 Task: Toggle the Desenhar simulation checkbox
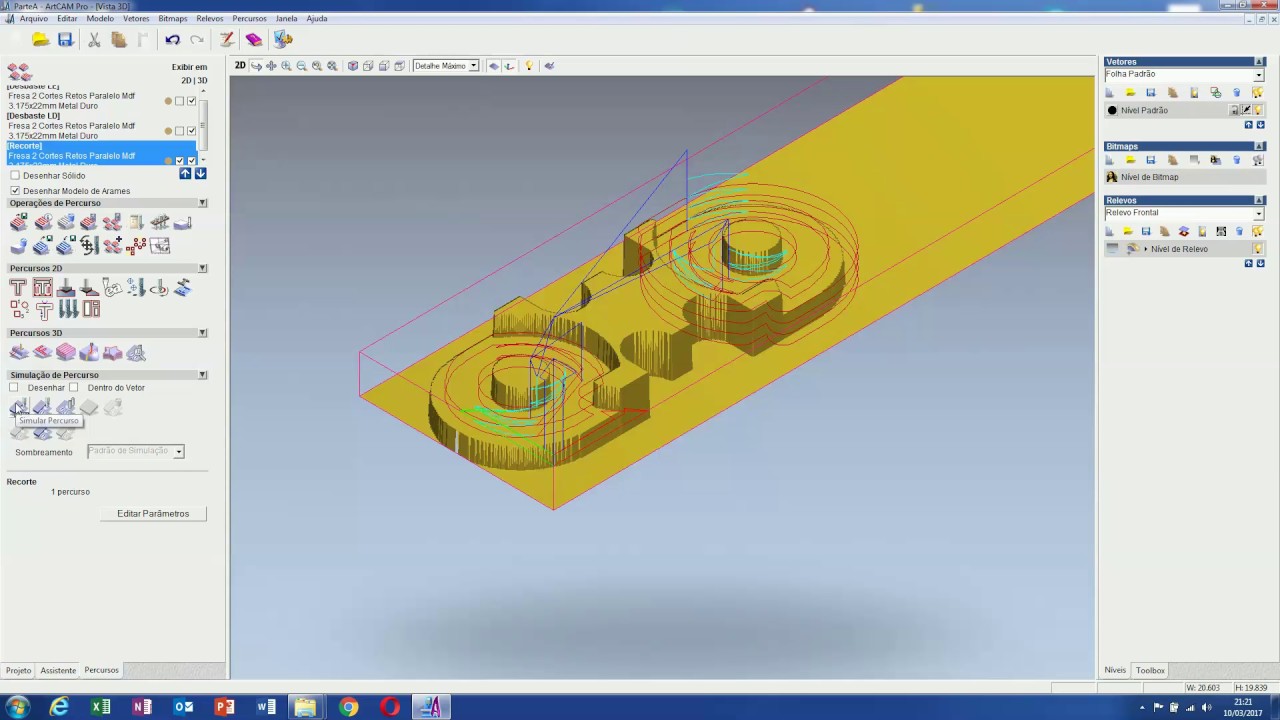[14, 387]
